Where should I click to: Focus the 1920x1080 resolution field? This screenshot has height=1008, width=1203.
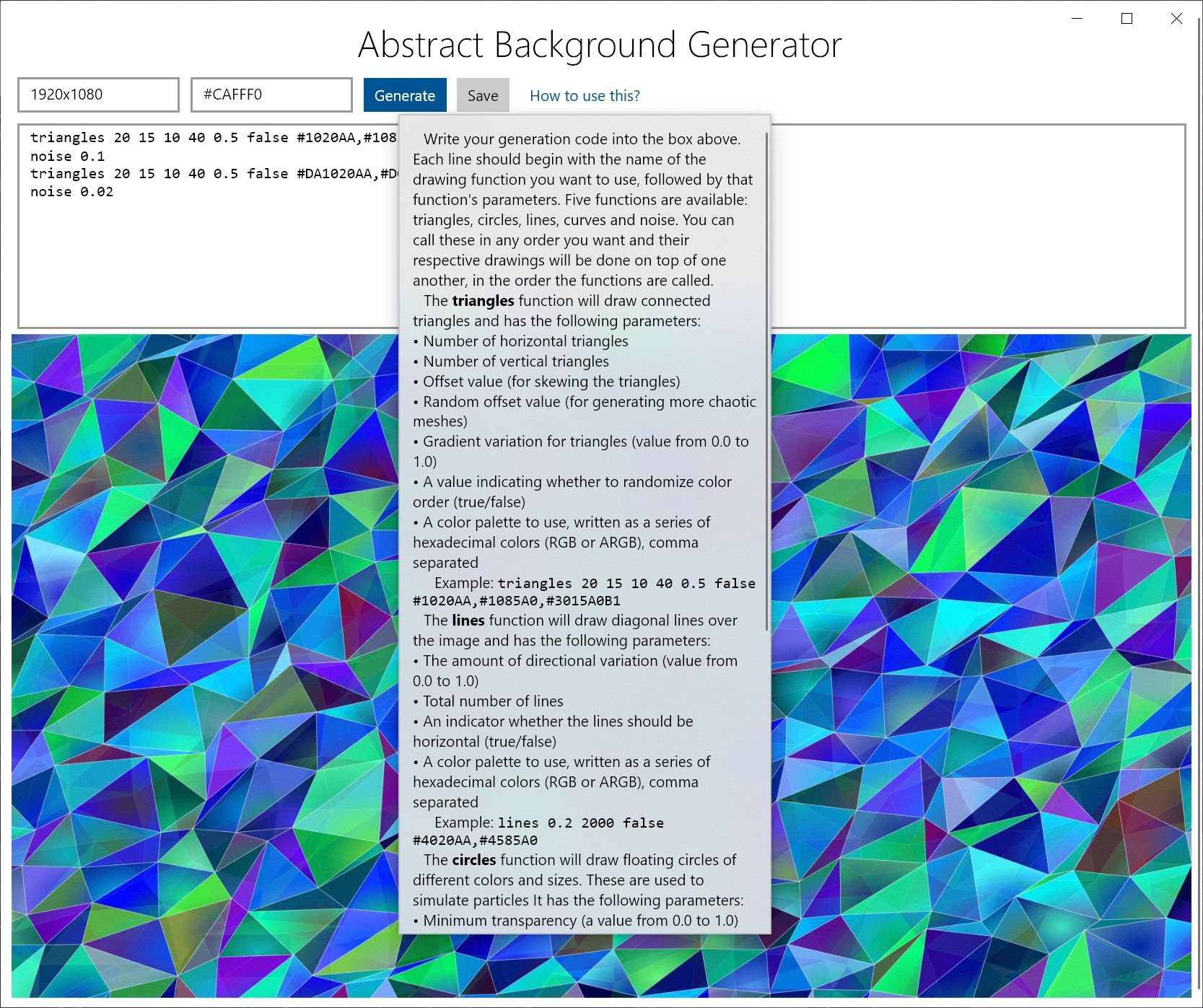98,95
